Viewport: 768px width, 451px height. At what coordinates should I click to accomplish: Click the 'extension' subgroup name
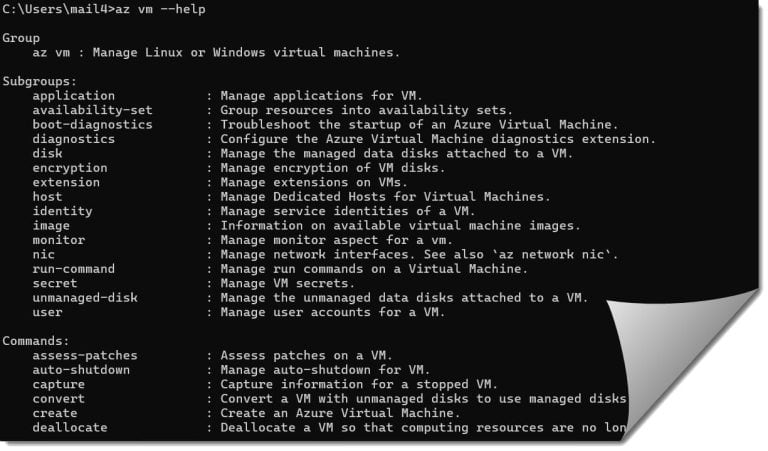click(x=66, y=182)
